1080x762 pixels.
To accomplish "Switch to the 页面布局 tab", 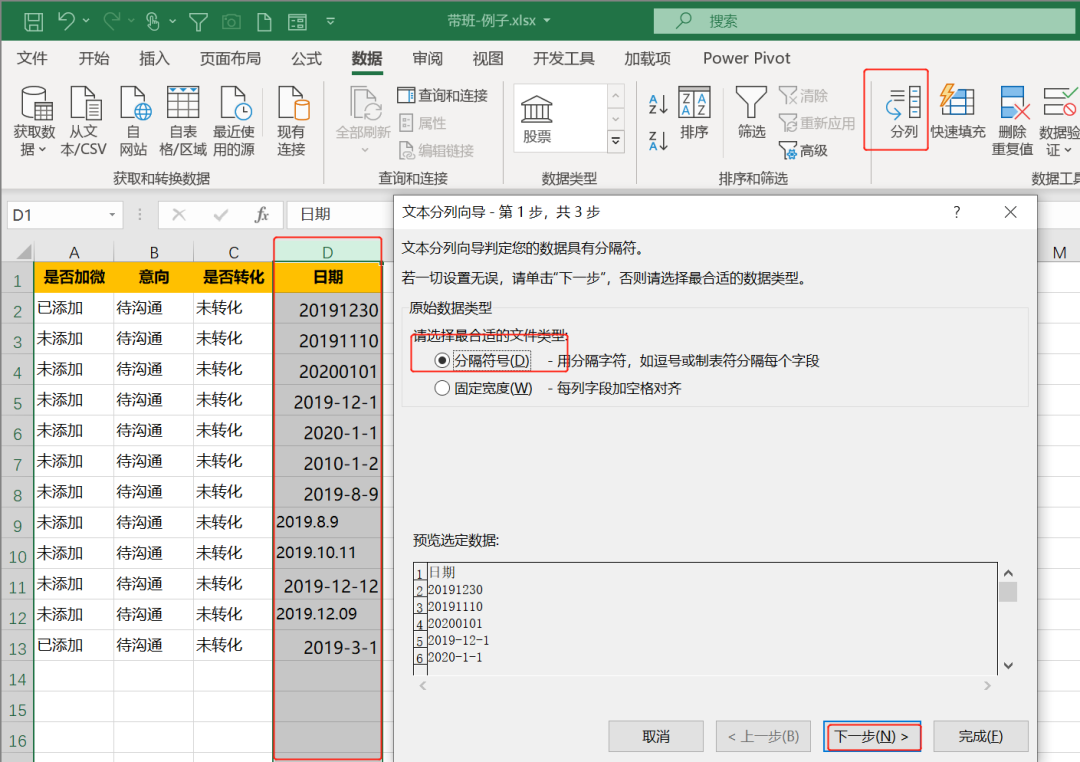I will [230, 58].
